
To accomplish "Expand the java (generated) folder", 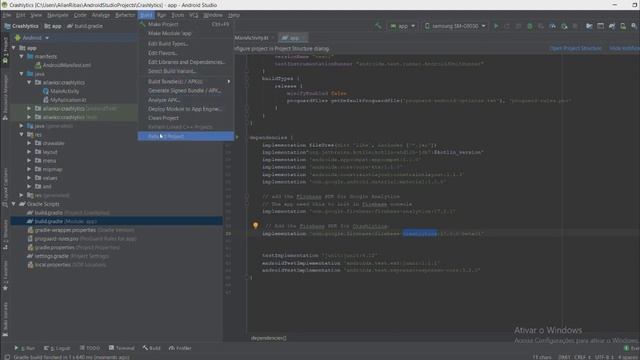I will [22, 126].
